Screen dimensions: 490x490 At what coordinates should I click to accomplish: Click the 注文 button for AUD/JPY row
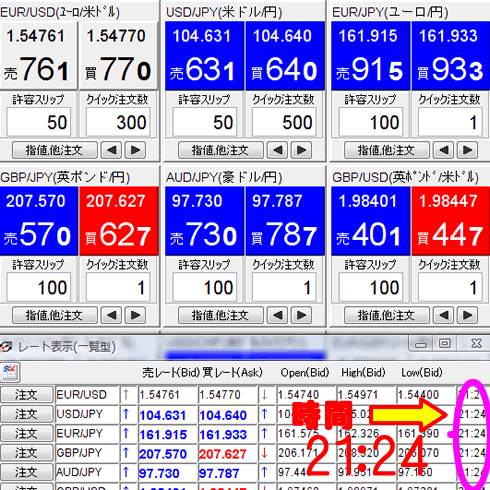(x=27, y=472)
